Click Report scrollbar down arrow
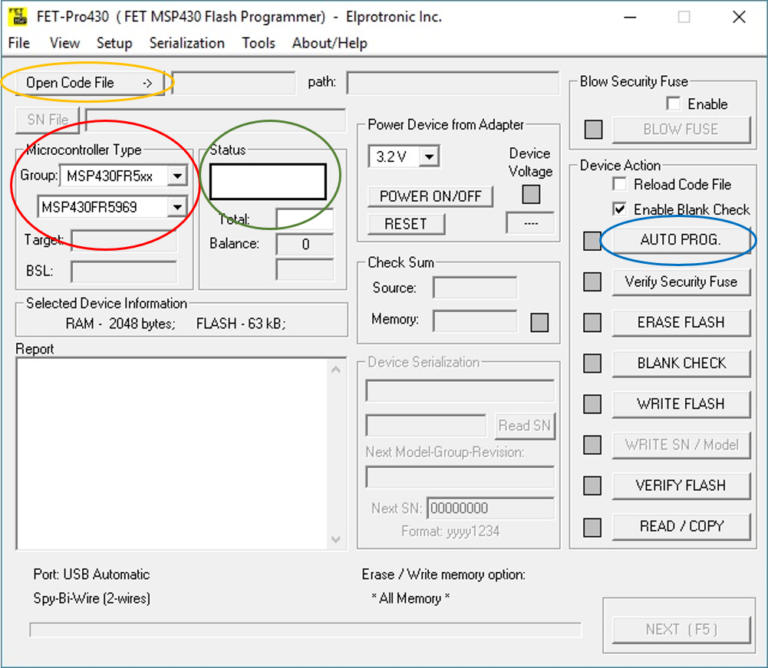 coord(336,539)
